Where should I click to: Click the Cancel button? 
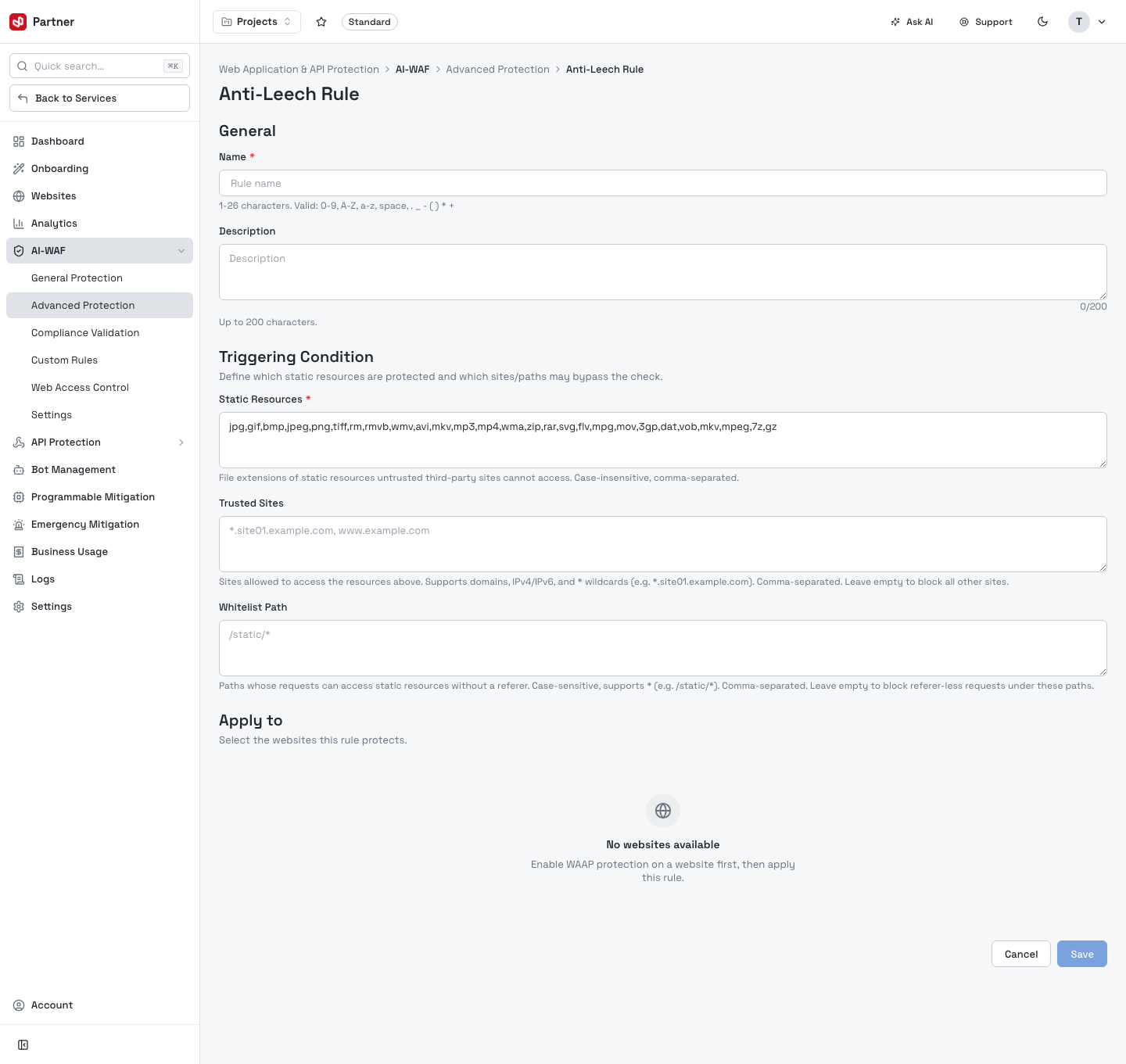click(1021, 954)
